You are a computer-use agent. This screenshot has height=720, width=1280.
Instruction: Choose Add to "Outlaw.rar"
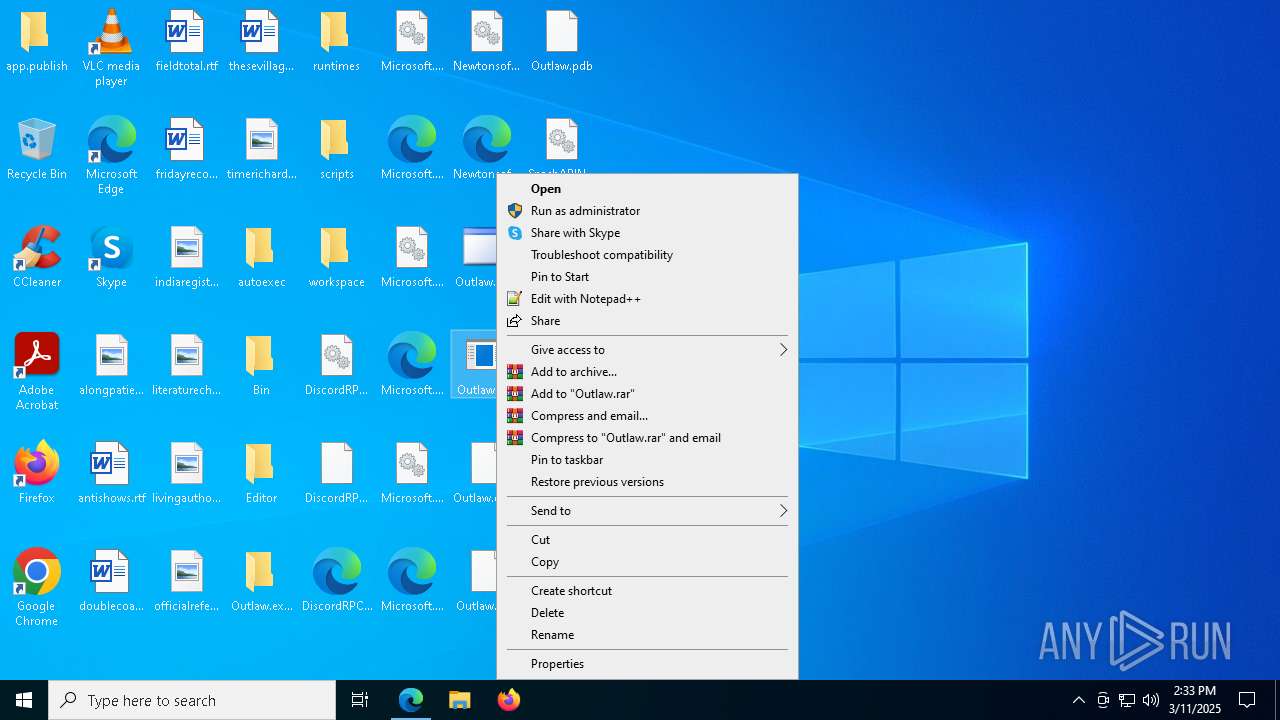[647, 394]
